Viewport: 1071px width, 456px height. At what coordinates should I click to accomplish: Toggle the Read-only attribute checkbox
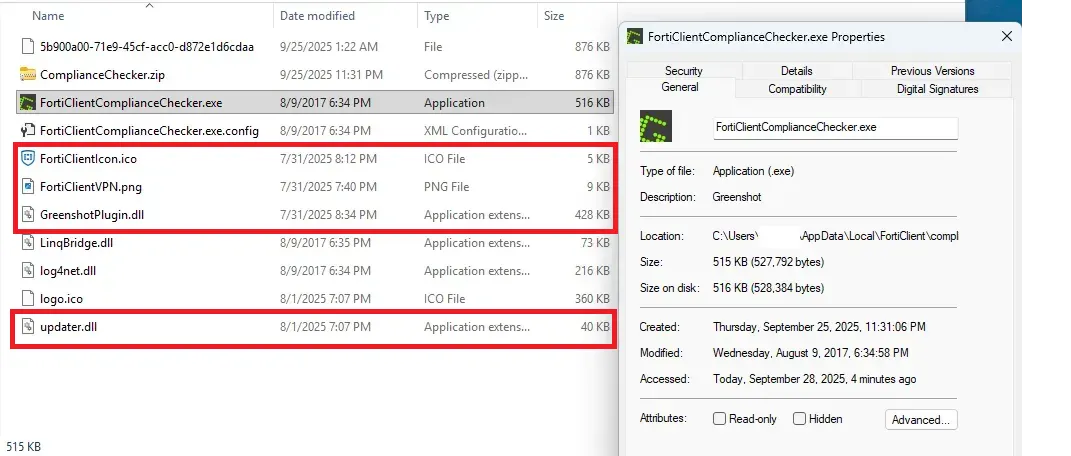click(x=720, y=419)
